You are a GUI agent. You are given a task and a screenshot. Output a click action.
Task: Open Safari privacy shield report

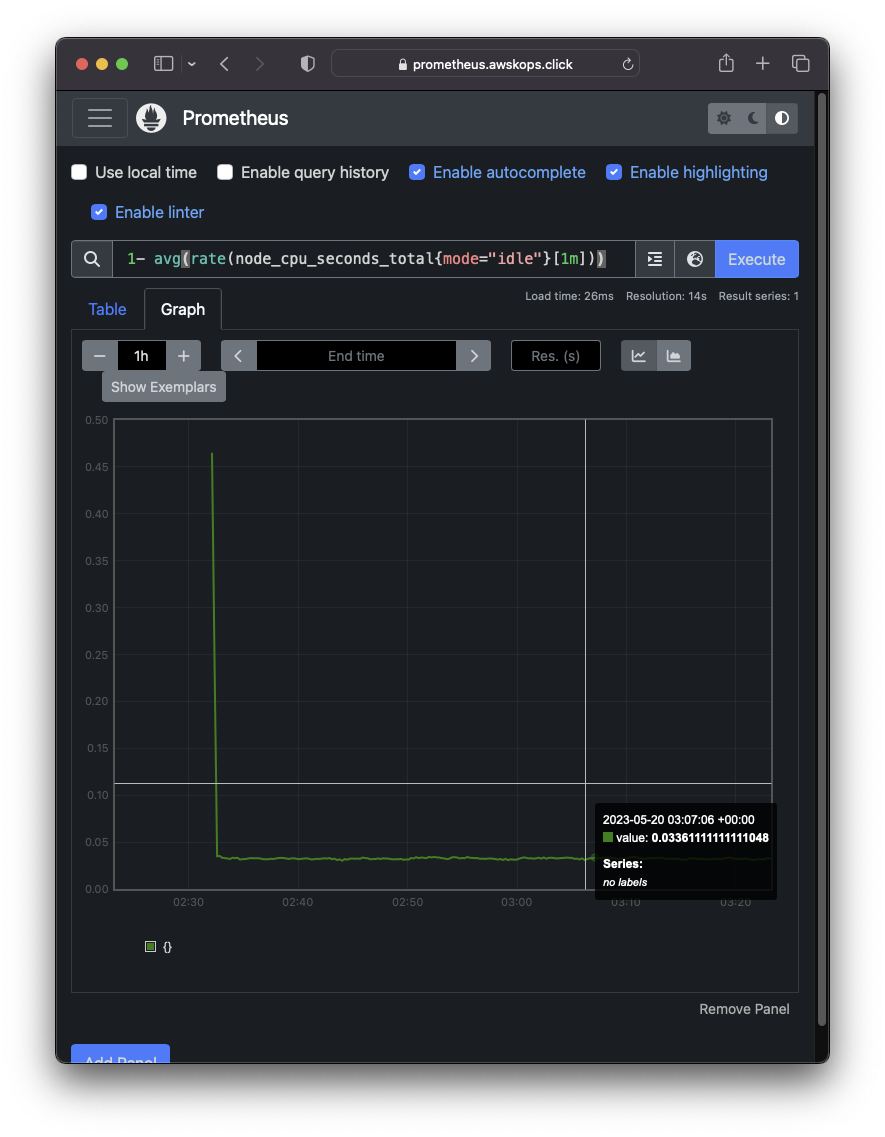coord(308,64)
